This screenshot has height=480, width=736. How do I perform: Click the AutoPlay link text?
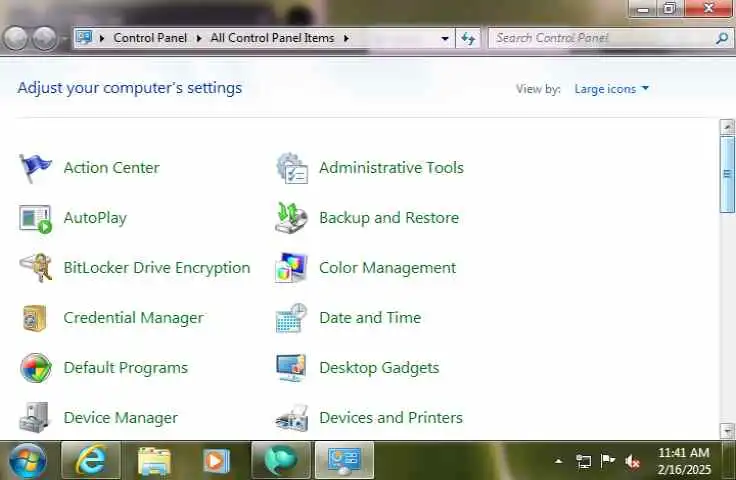95,218
